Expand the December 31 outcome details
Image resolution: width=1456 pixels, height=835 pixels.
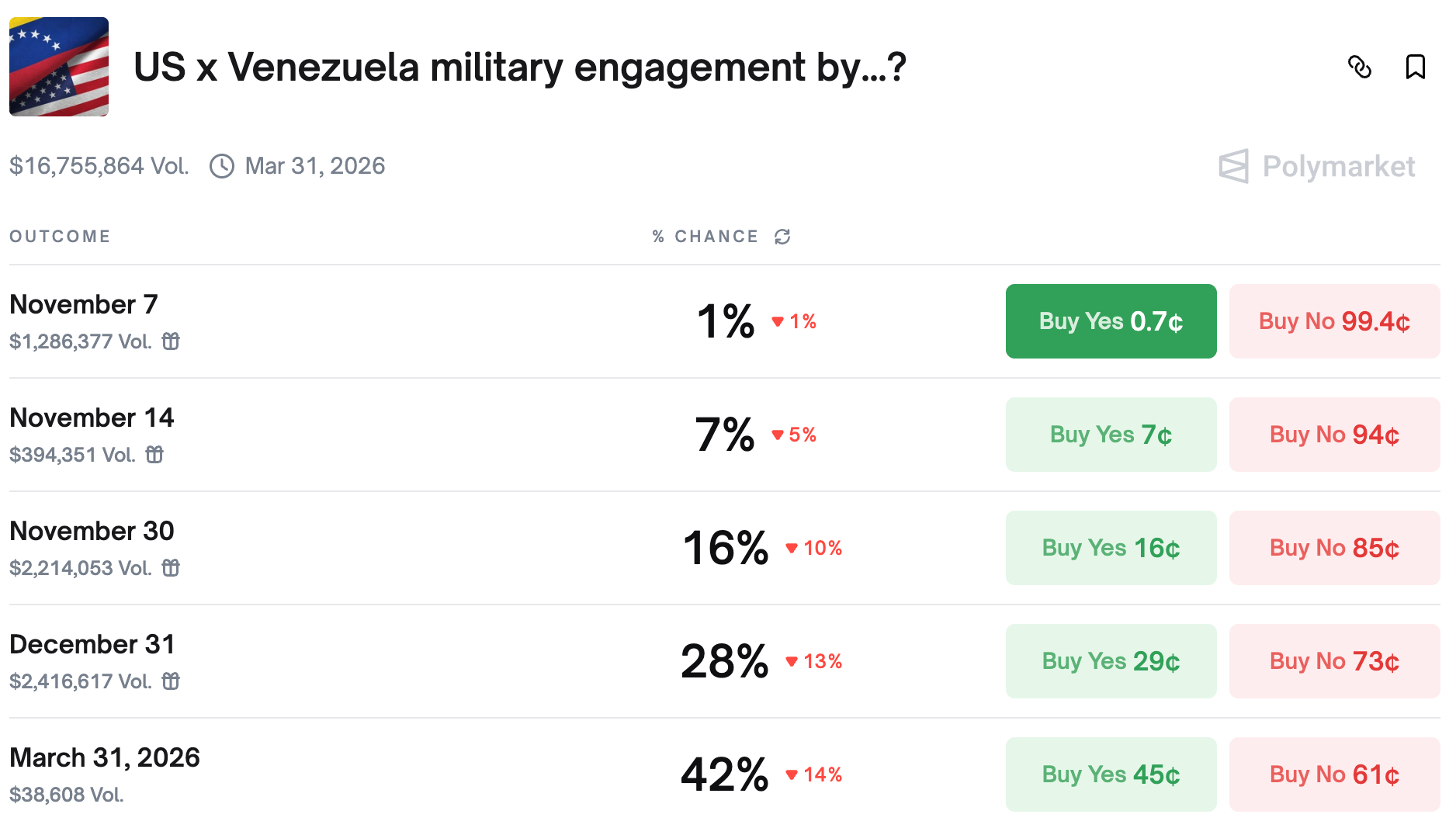coord(92,645)
